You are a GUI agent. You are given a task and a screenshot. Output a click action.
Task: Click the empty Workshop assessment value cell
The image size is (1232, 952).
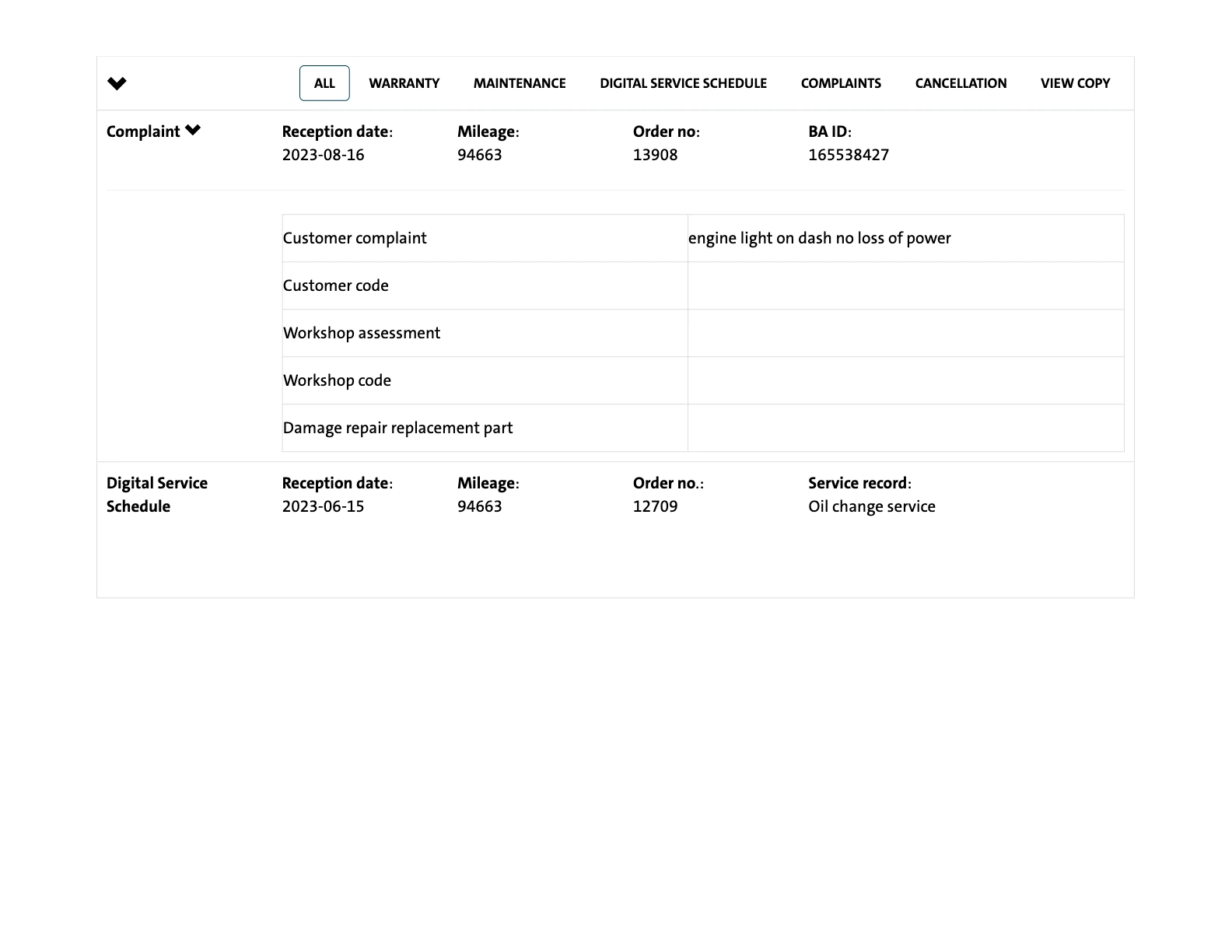coord(905,333)
